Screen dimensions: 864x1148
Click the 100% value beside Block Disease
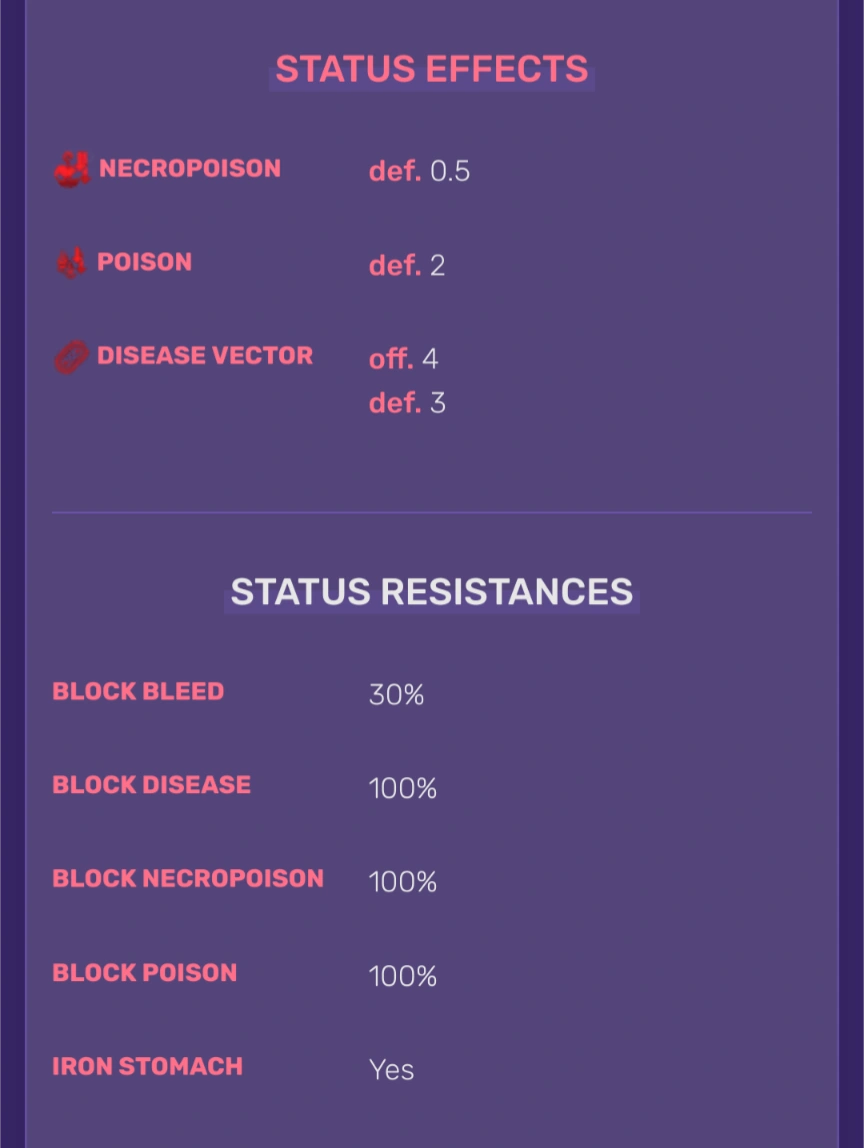tap(402, 789)
